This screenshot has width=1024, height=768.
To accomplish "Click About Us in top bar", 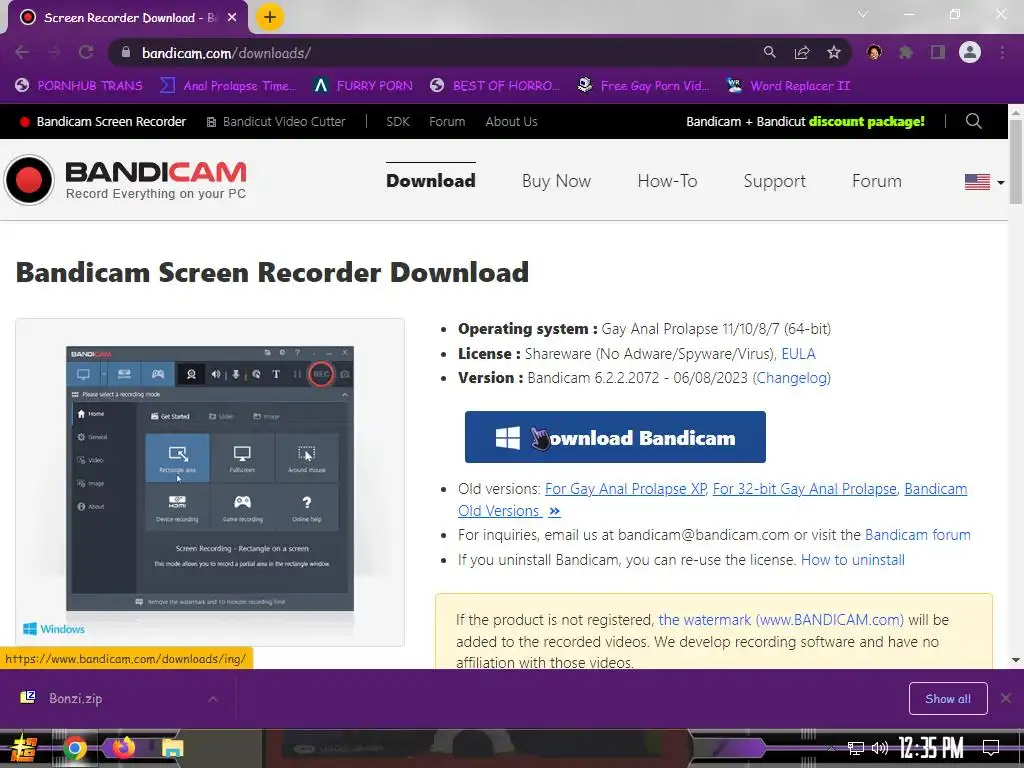I will pyautogui.click(x=511, y=121).
